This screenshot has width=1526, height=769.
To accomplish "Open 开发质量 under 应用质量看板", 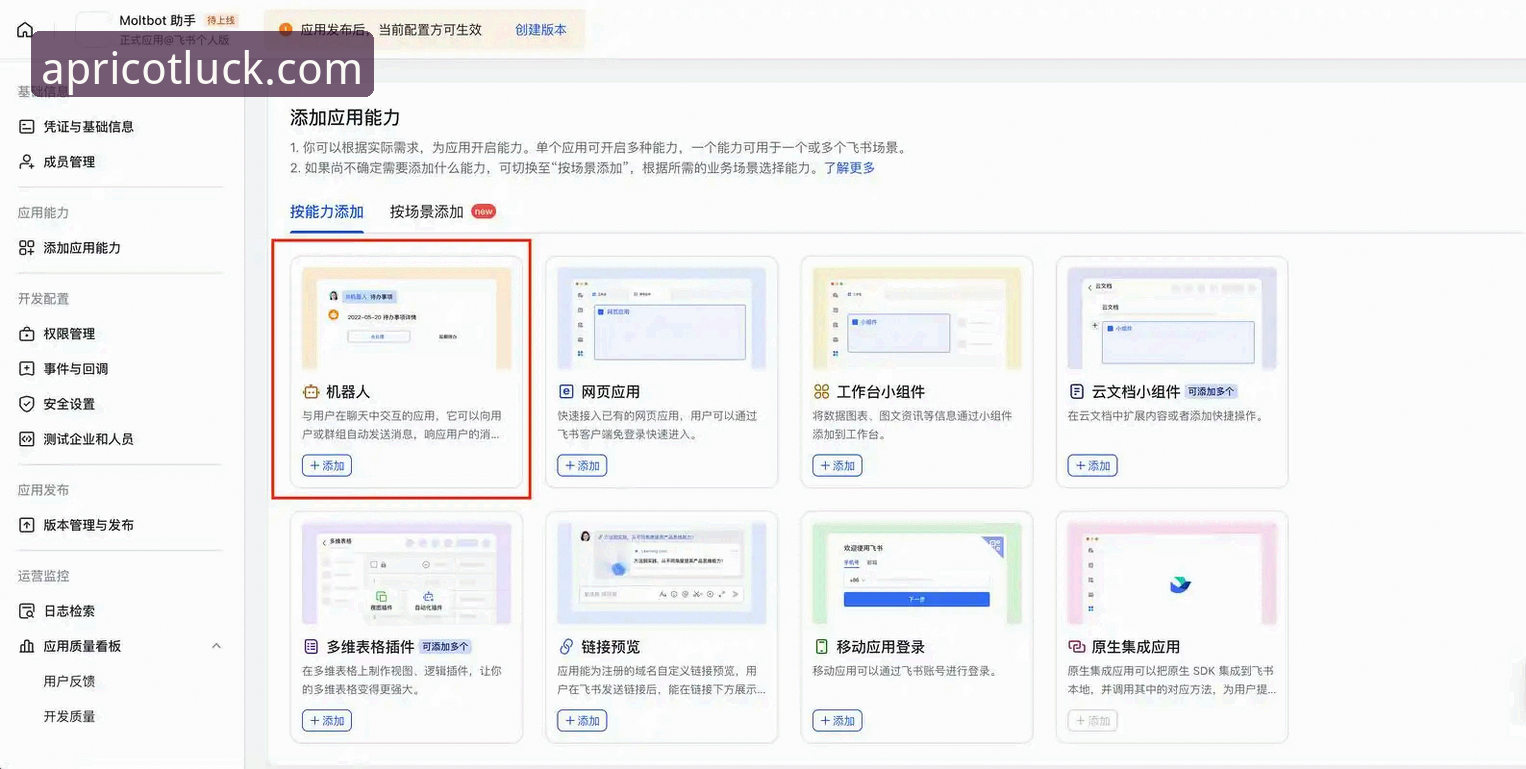I will [x=69, y=716].
